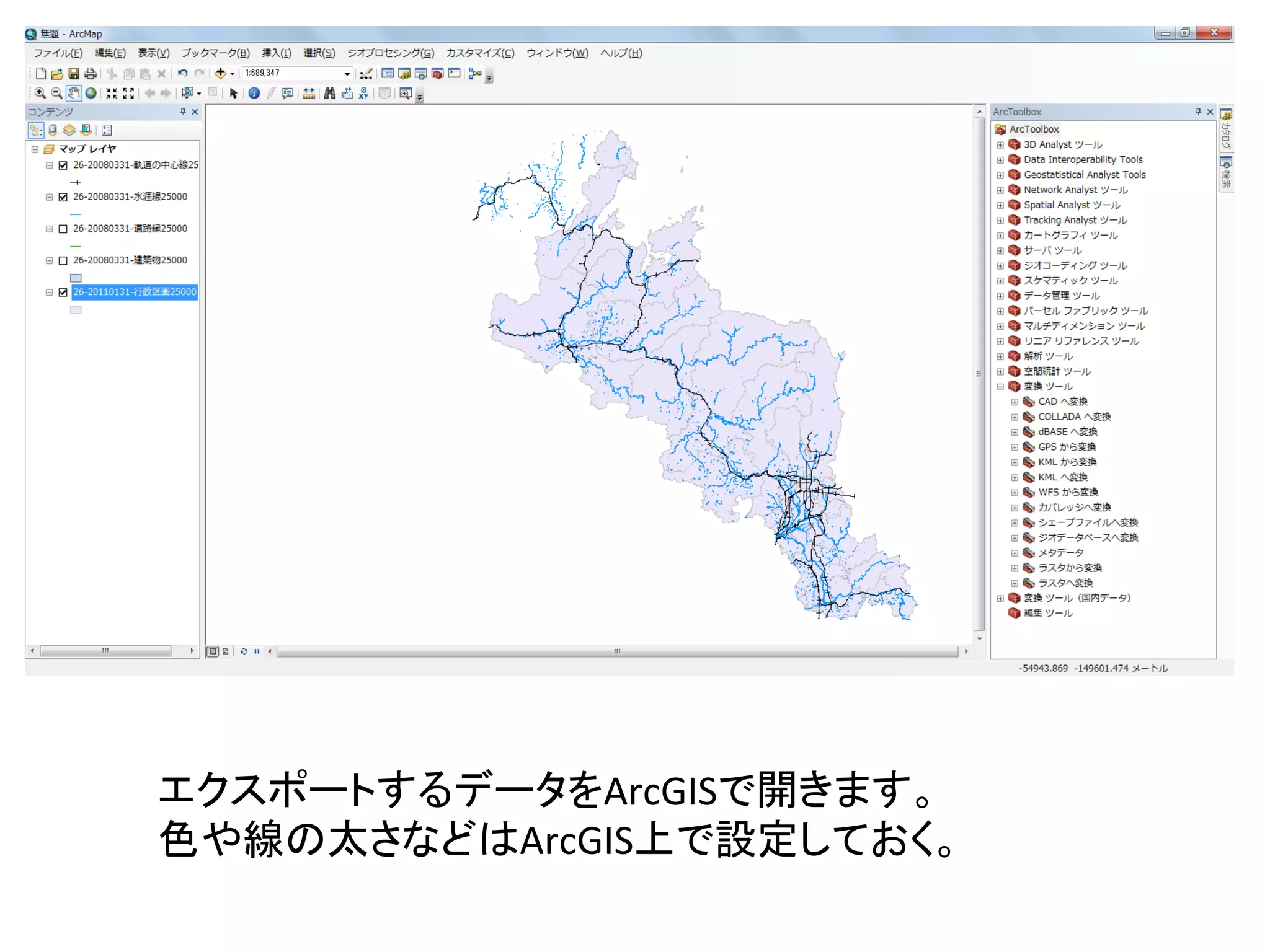Turn on the 建築物25000 layer checkbox
Screen dimensions: 1270x952
pos(63,260)
